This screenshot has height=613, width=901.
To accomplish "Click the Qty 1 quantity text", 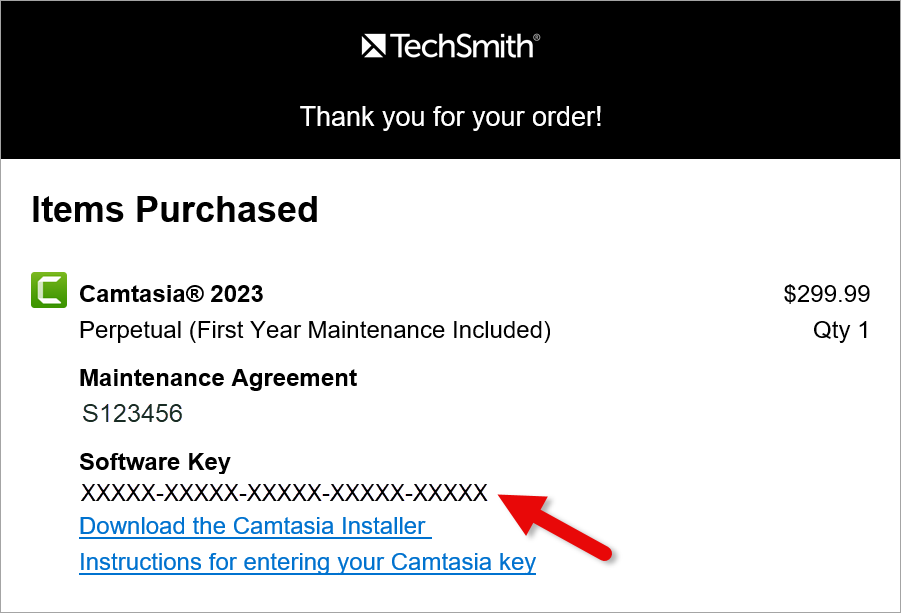I will point(841,330).
